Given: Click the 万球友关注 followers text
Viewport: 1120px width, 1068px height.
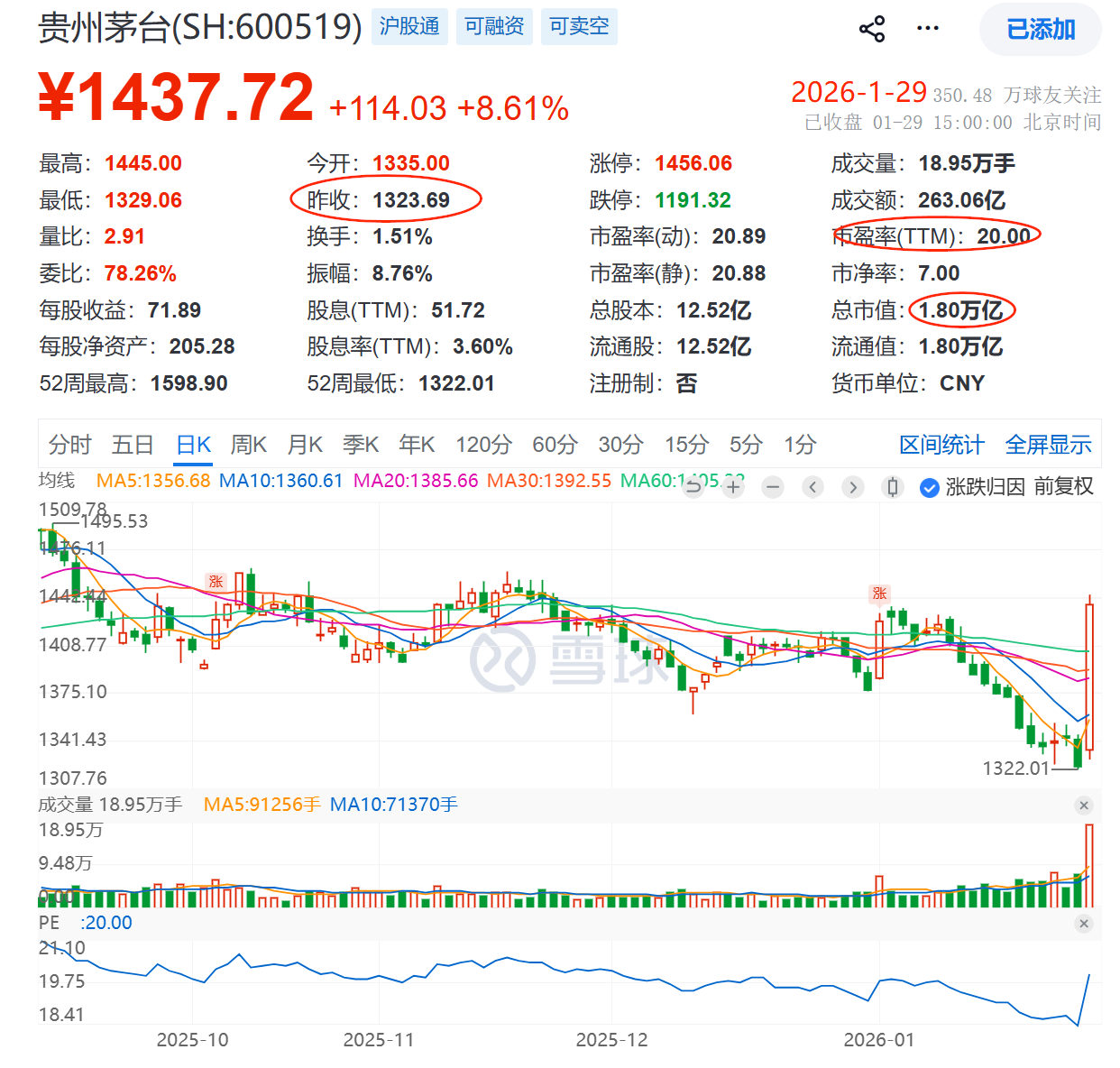Looking at the screenshot, I should [1052, 95].
